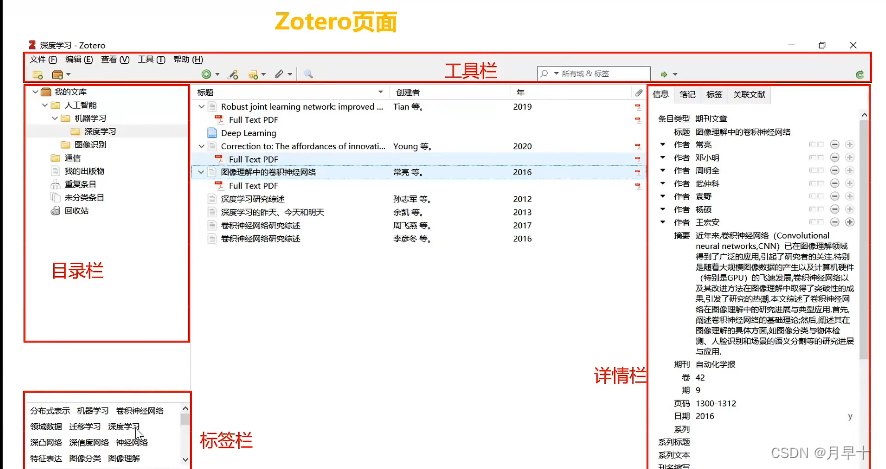Click the Advanced Search magnifier icon

click(308, 74)
